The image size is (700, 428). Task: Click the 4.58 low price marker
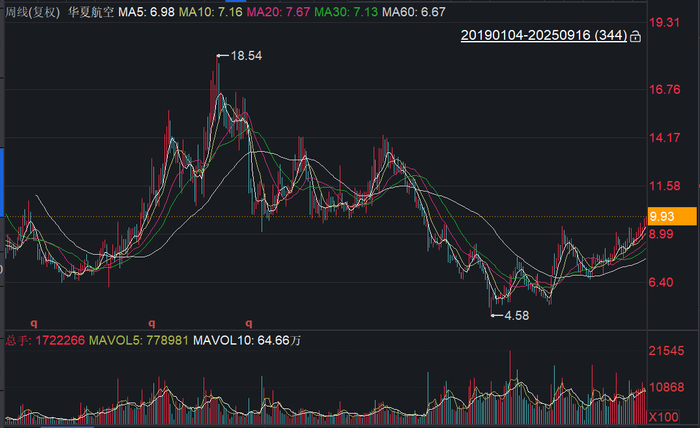tap(517, 316)
